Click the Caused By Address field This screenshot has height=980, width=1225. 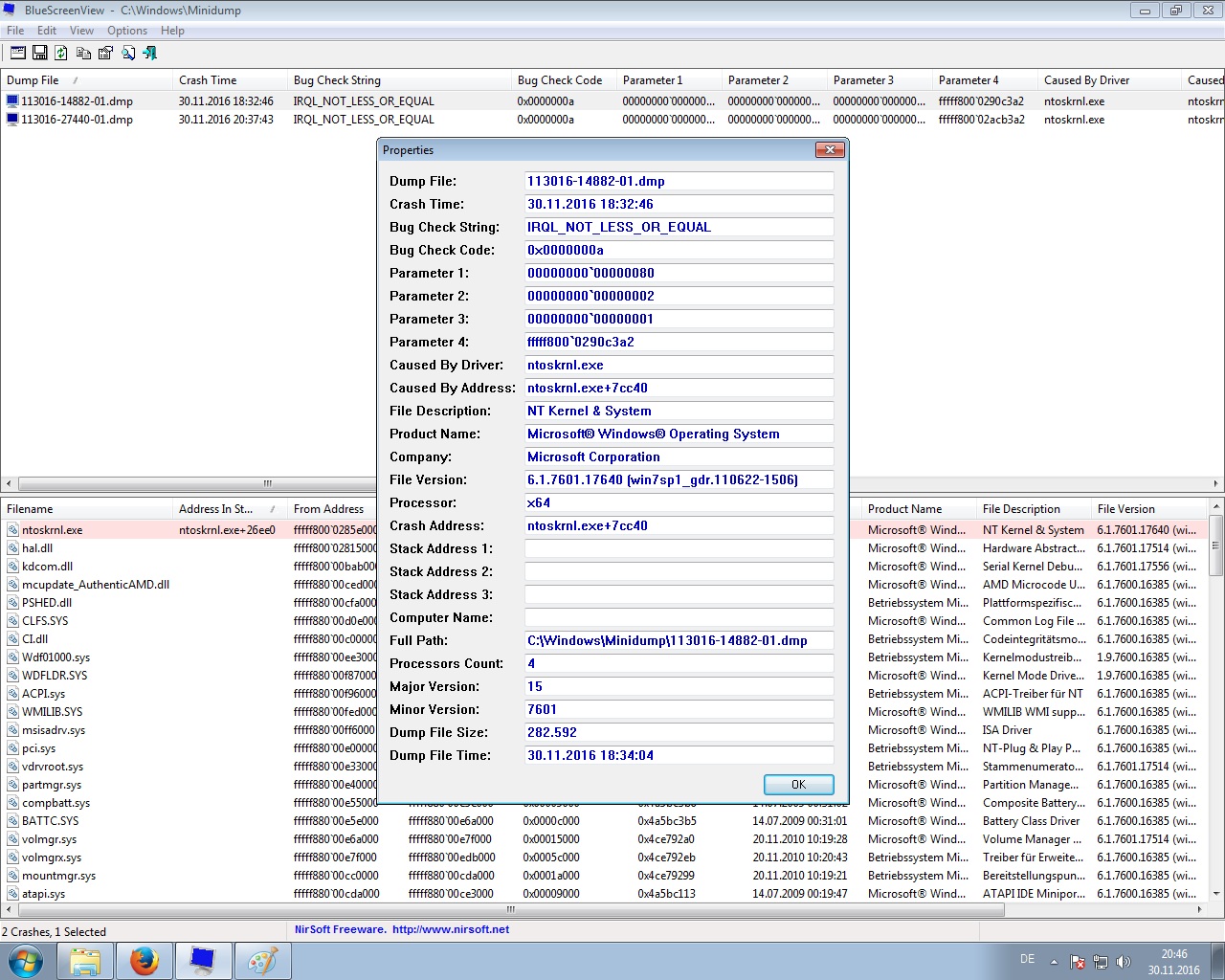[679, 388]
